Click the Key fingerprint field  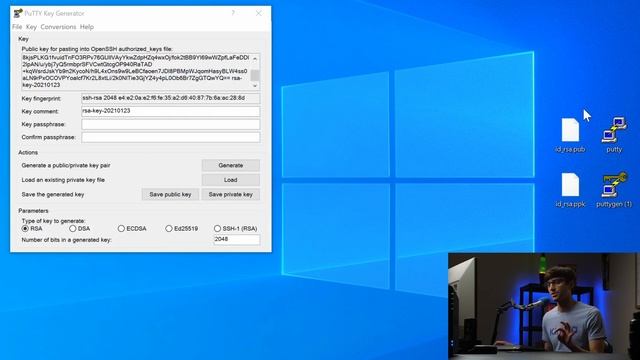coord(171,98)
